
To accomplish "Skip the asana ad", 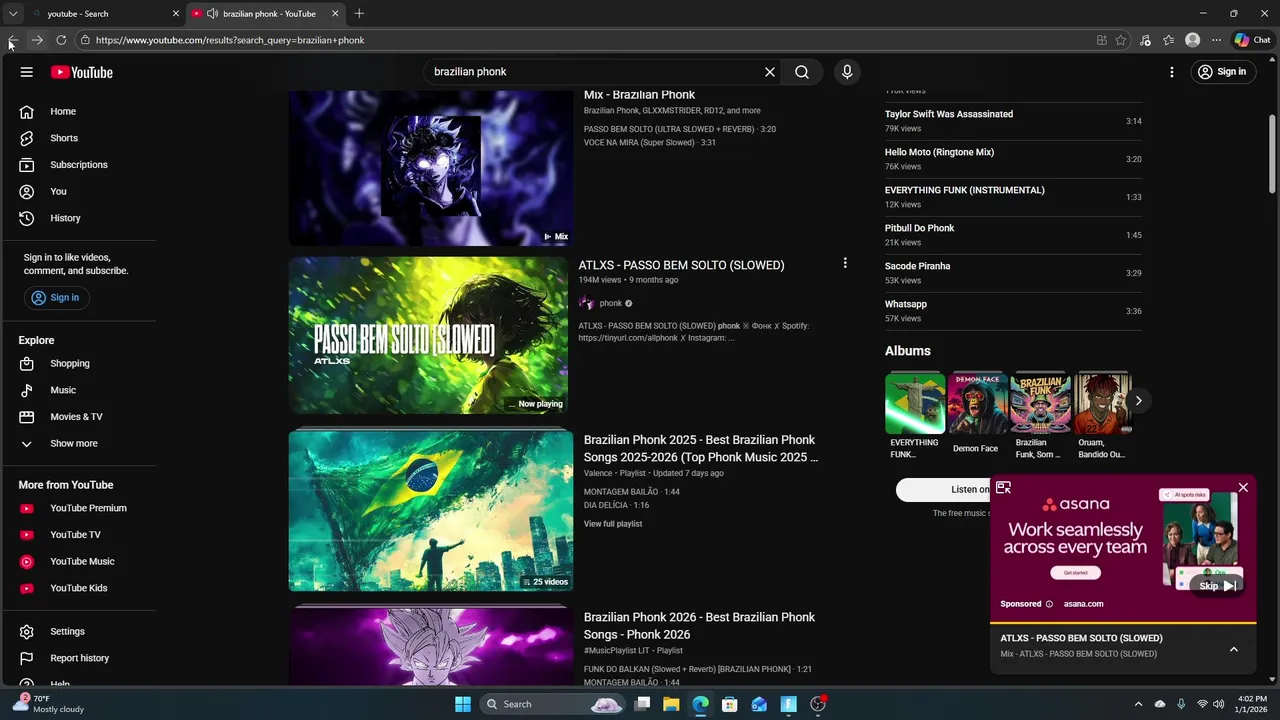I will [x=1218, y=586].
